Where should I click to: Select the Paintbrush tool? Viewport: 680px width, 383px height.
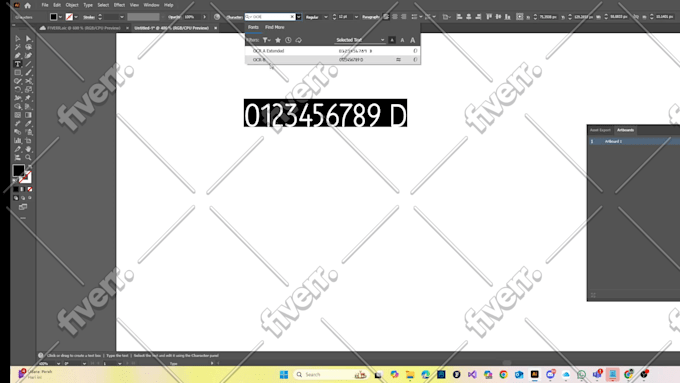point(29,72)
